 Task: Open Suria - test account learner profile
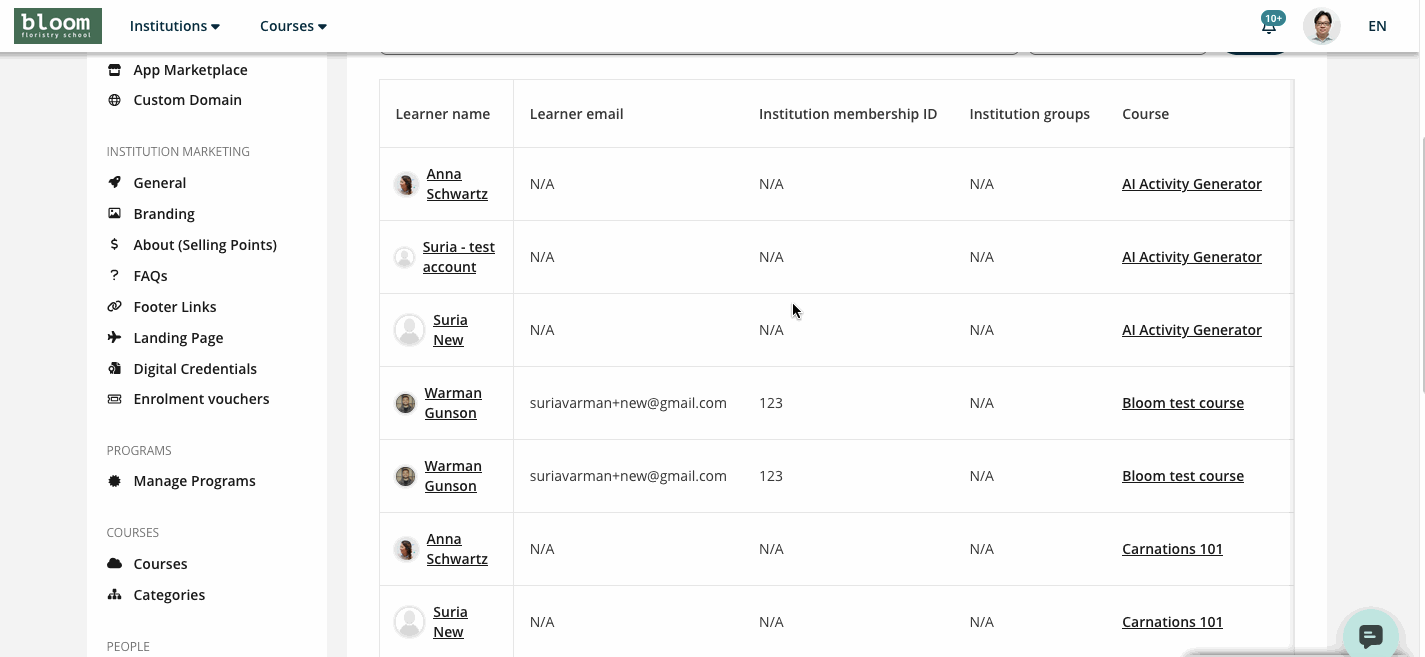click(x=458, y=257)
